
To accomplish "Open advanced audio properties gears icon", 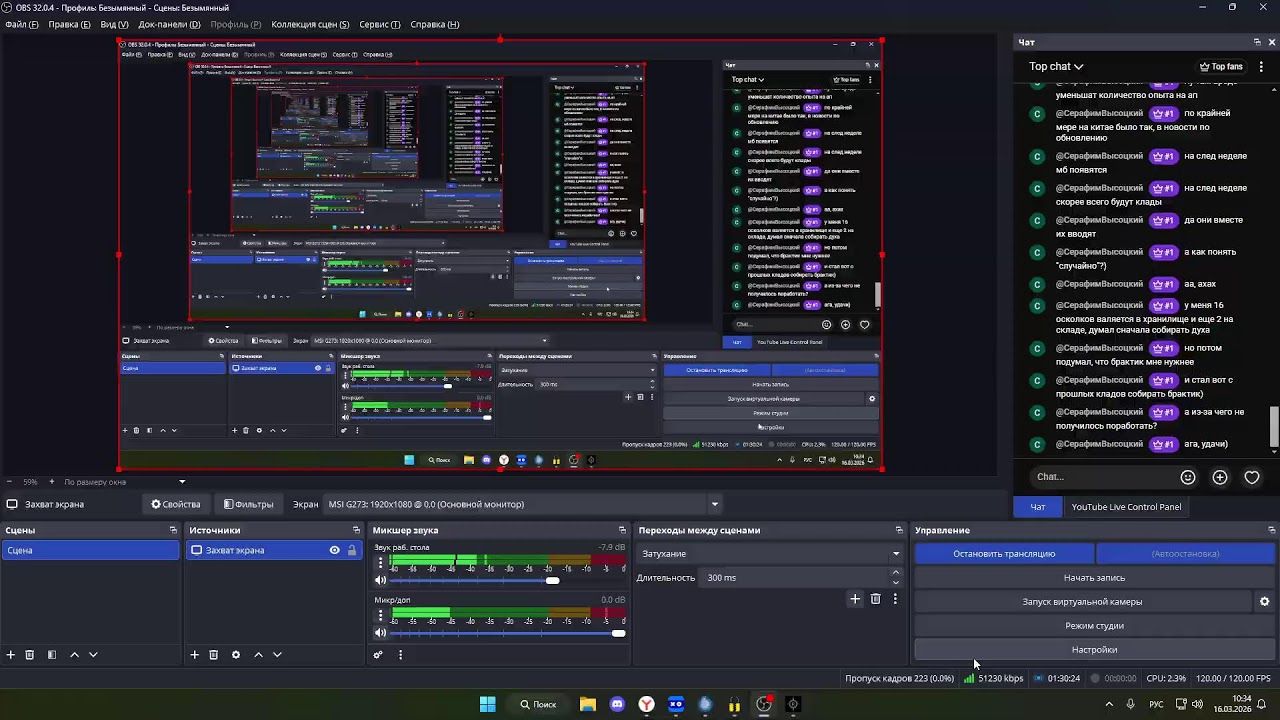I will point(378,655).
